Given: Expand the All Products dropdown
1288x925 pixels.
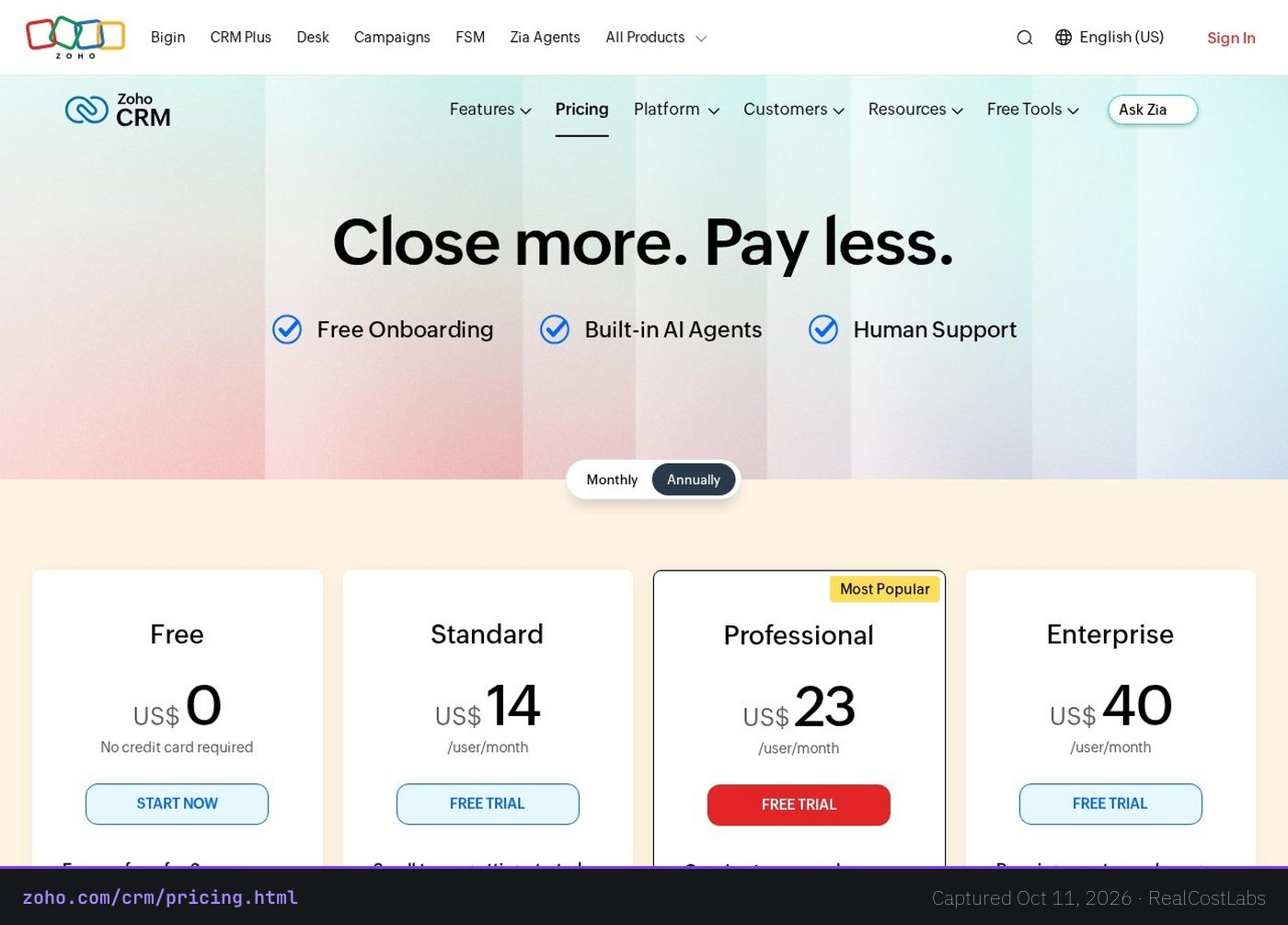Looking at the screenshot, I should 656,37.
